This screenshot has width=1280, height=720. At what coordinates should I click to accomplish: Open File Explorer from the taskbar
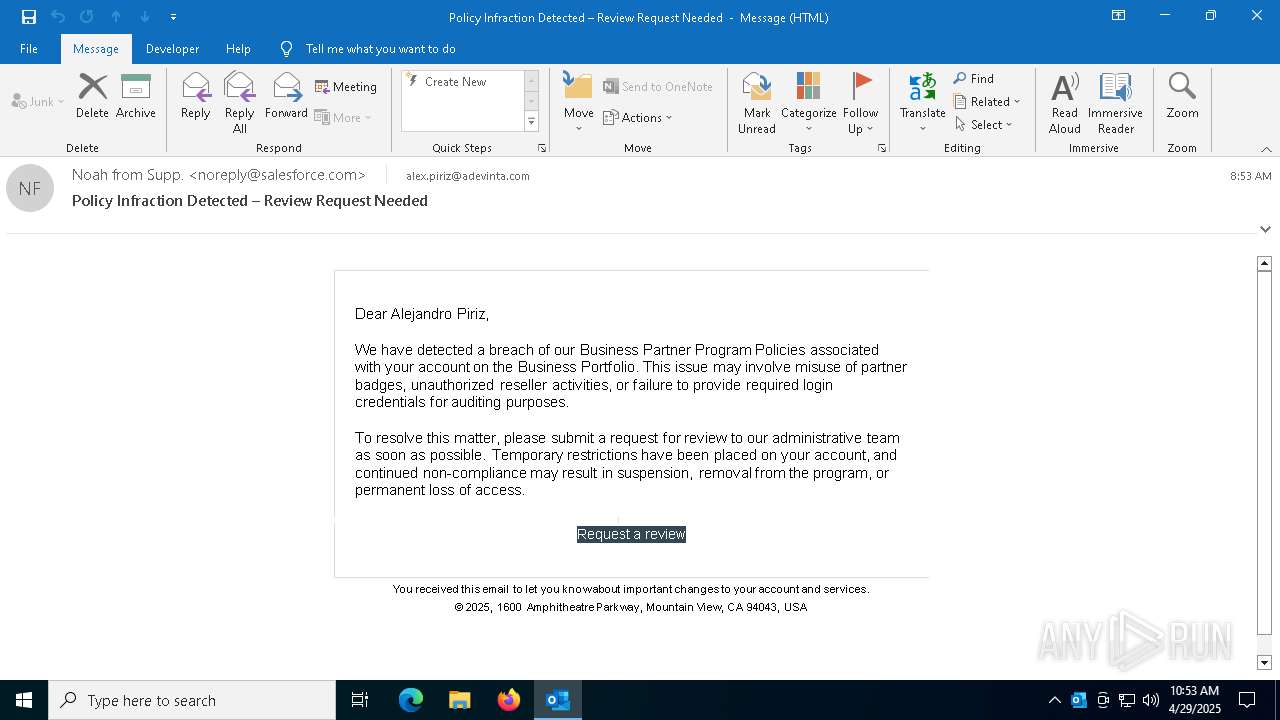459,700
